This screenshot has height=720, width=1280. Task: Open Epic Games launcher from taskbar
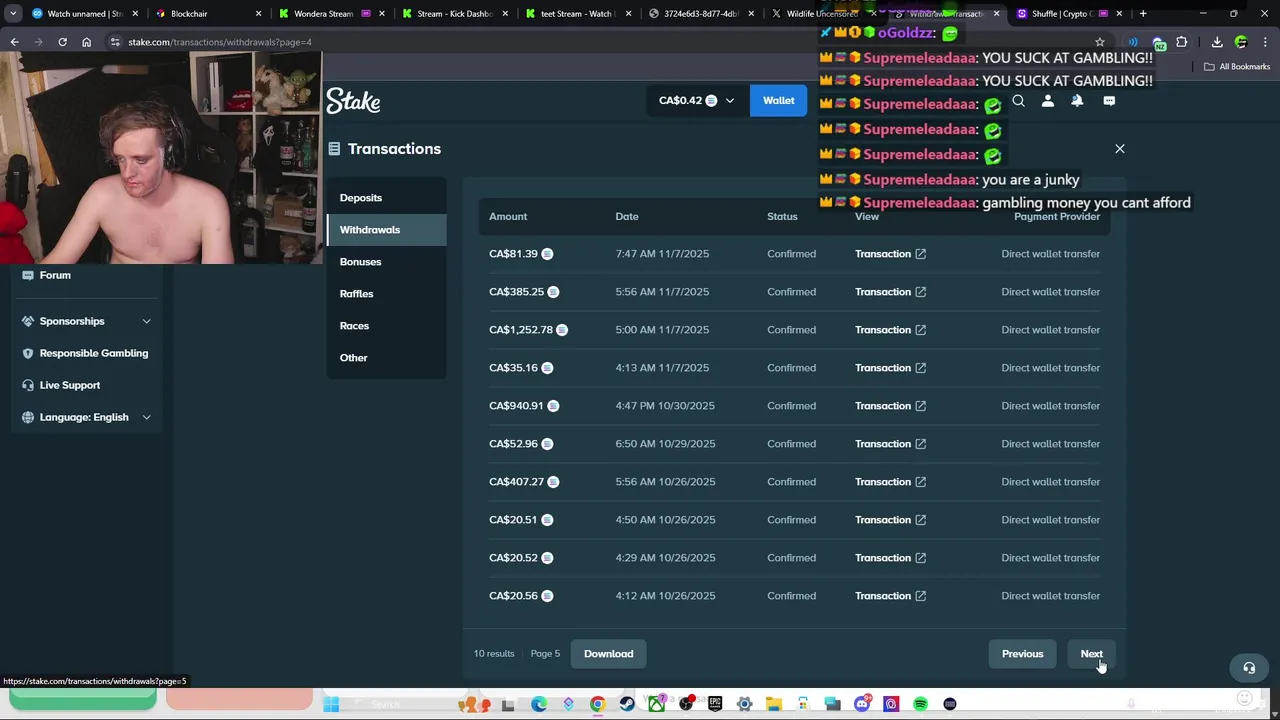[x=715, y=704]
